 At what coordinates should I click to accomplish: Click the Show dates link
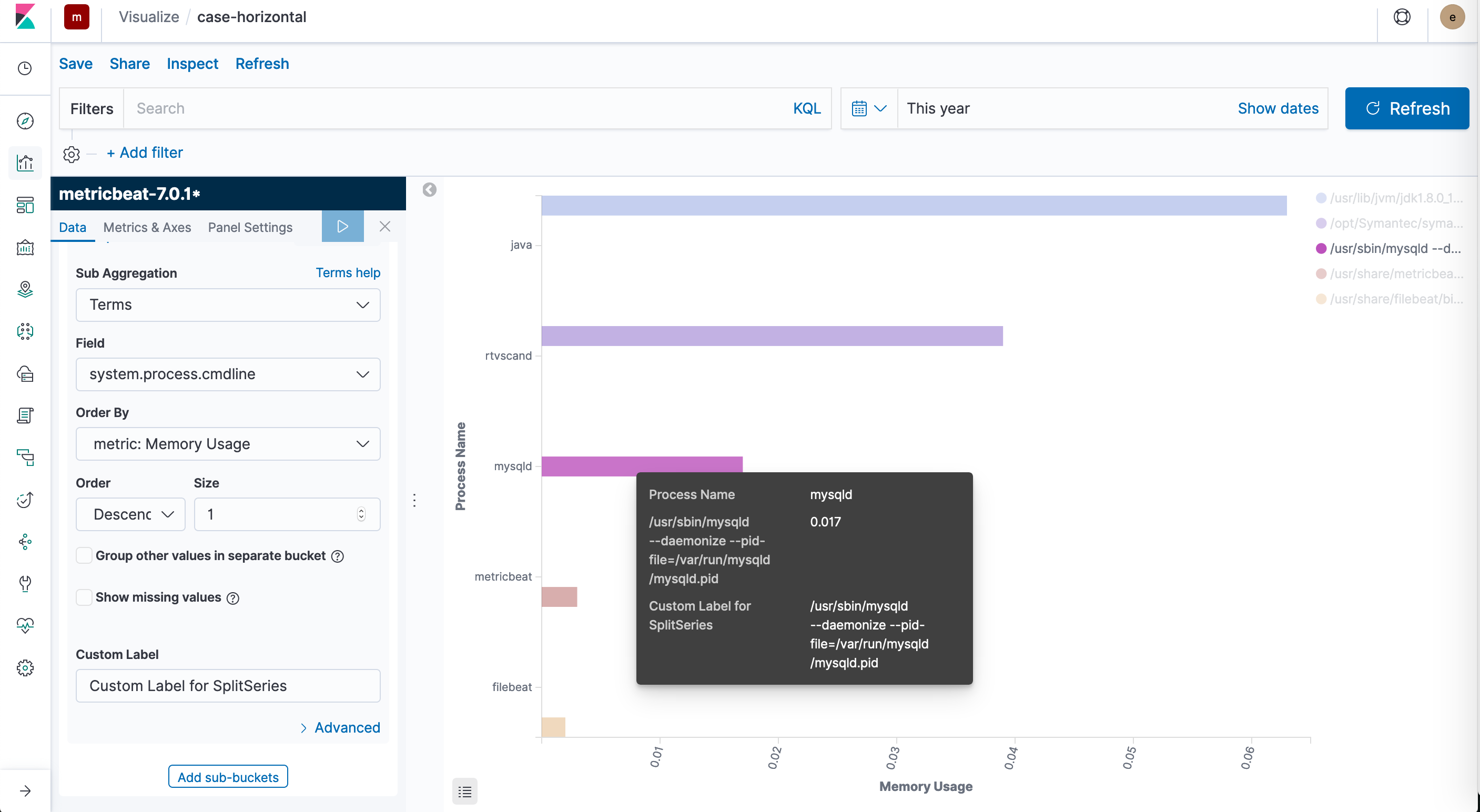(x=1277, y=109)
